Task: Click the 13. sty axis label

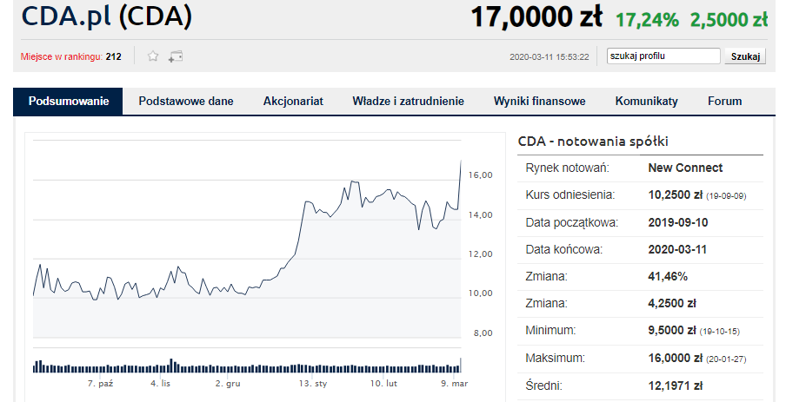Action: tap(313, 384)
